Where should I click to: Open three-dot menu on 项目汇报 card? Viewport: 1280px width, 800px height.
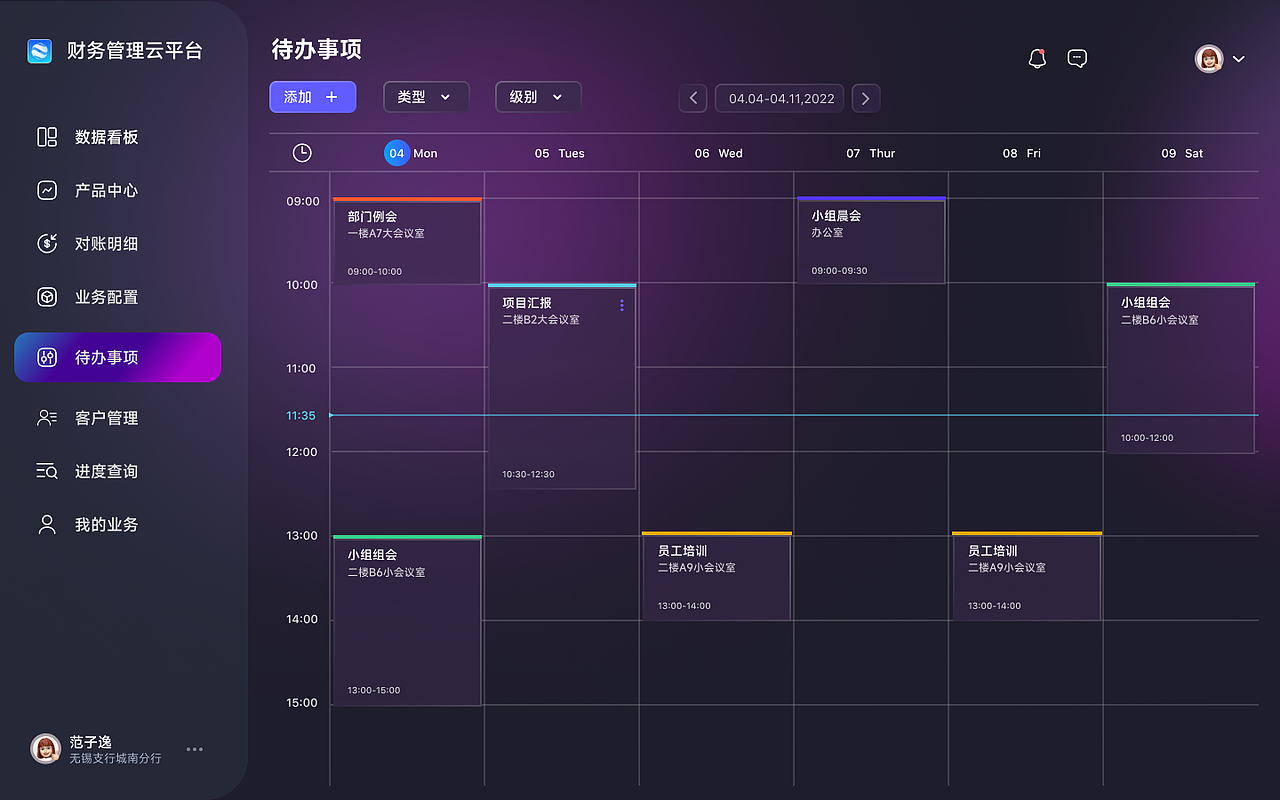(x=622, y=305)
